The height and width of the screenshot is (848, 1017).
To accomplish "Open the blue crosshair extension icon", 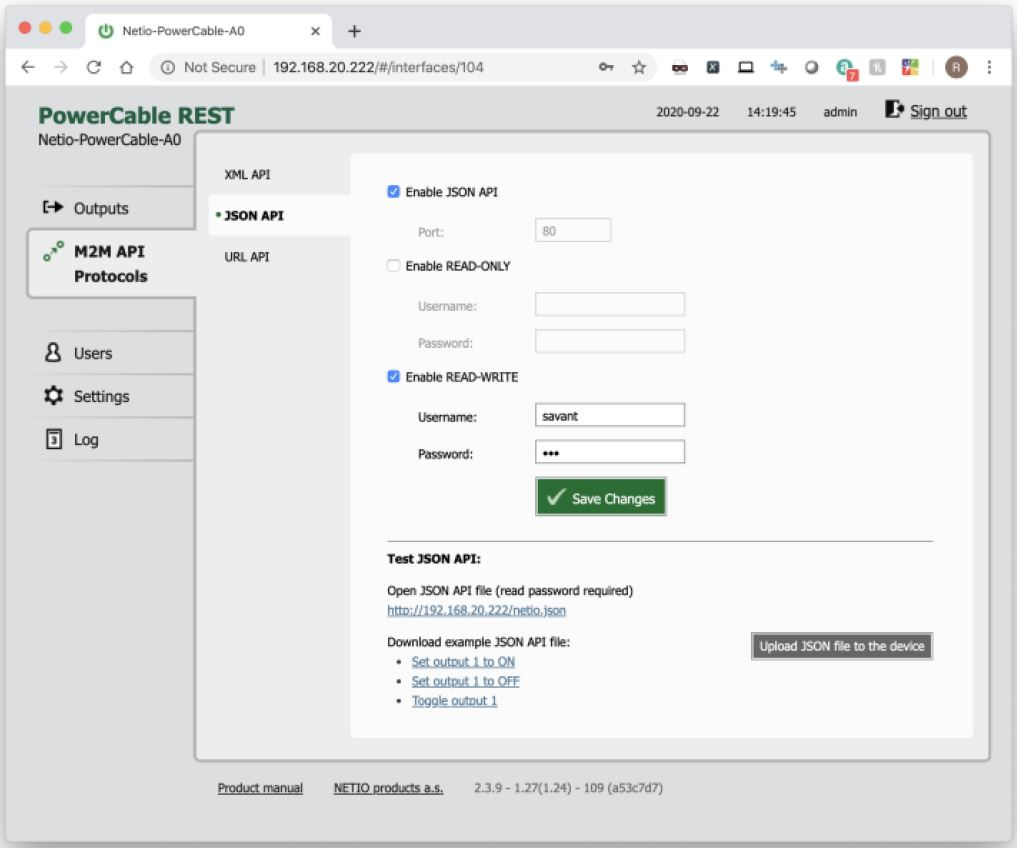I will coord(778,67).
